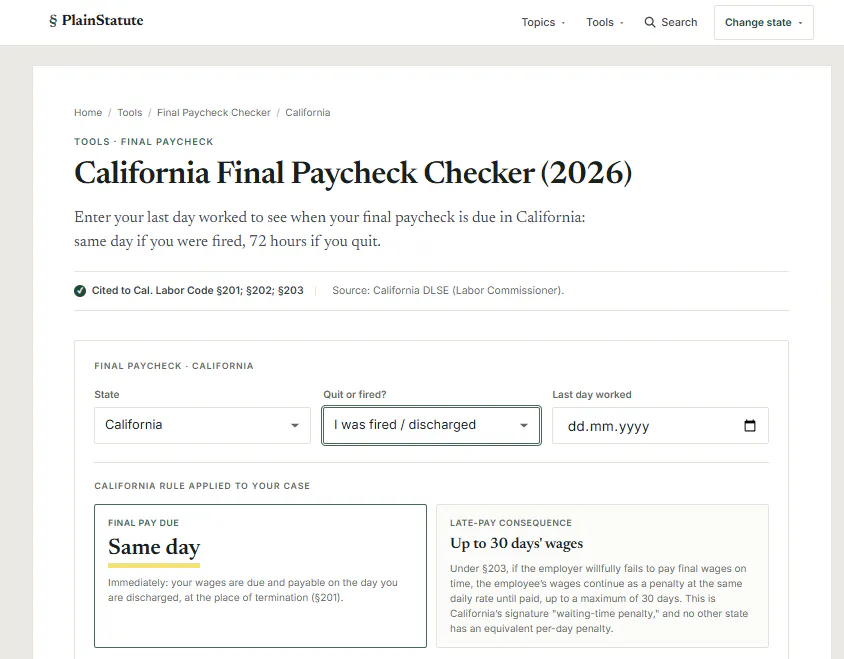Click the California breadcrumb item

point(308,113)
